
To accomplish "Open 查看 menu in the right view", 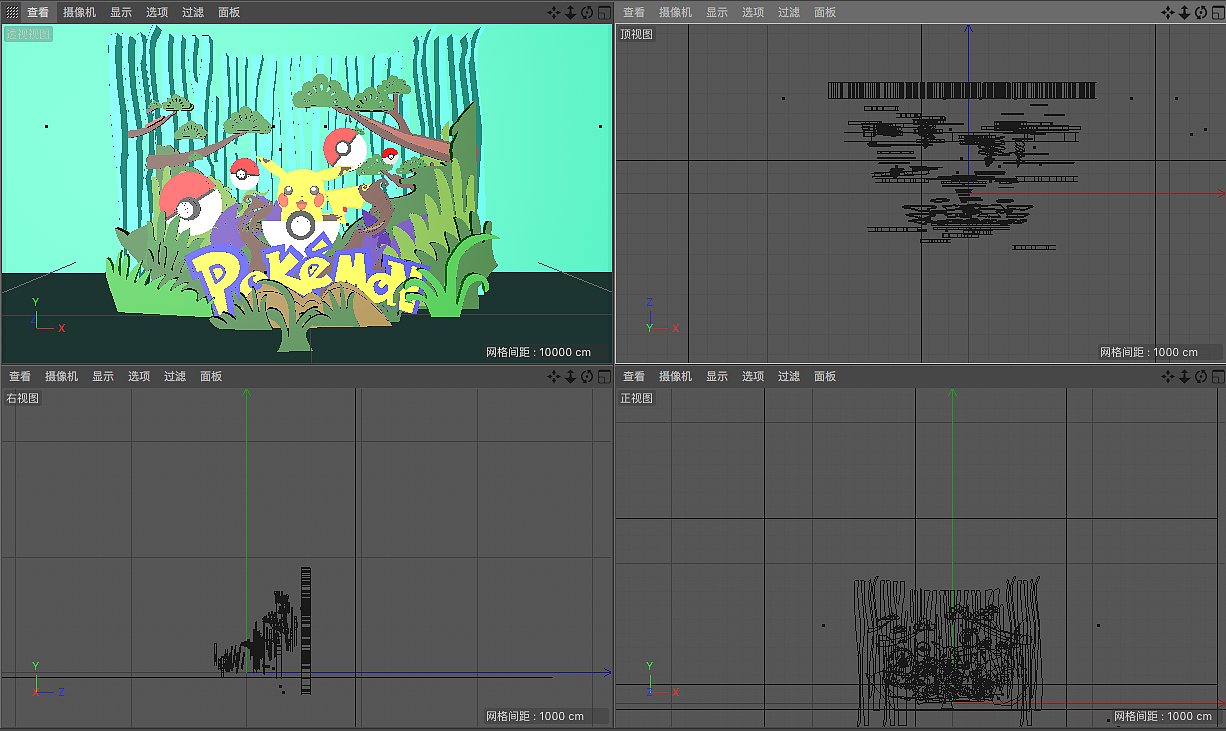I will click(20, 376).
